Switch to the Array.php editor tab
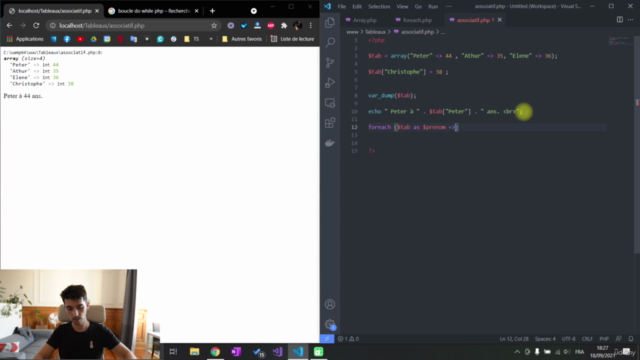This screenshot has height=360, width=640. 364,20
